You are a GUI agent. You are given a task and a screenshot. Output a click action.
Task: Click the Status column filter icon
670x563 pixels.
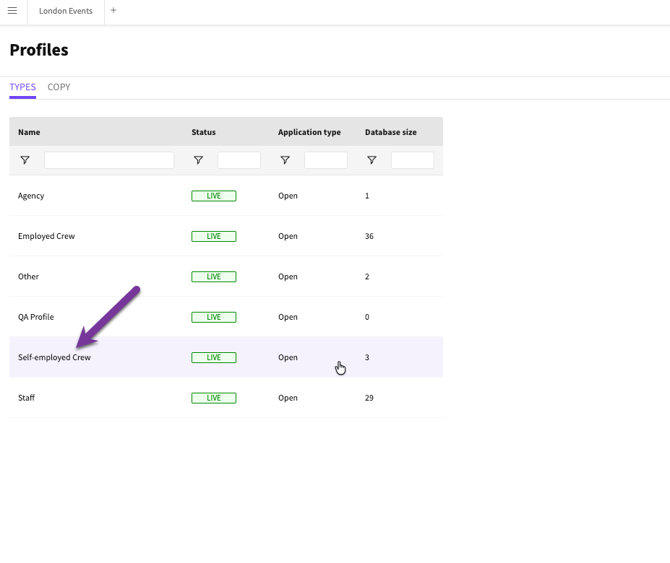click(x=198, y=160)
